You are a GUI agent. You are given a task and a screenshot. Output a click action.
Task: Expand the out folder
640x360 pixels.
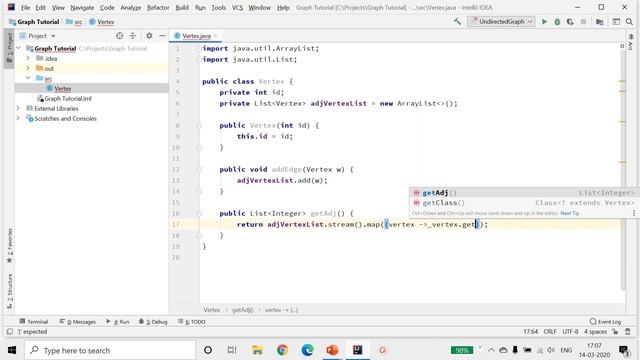[28, 68]
